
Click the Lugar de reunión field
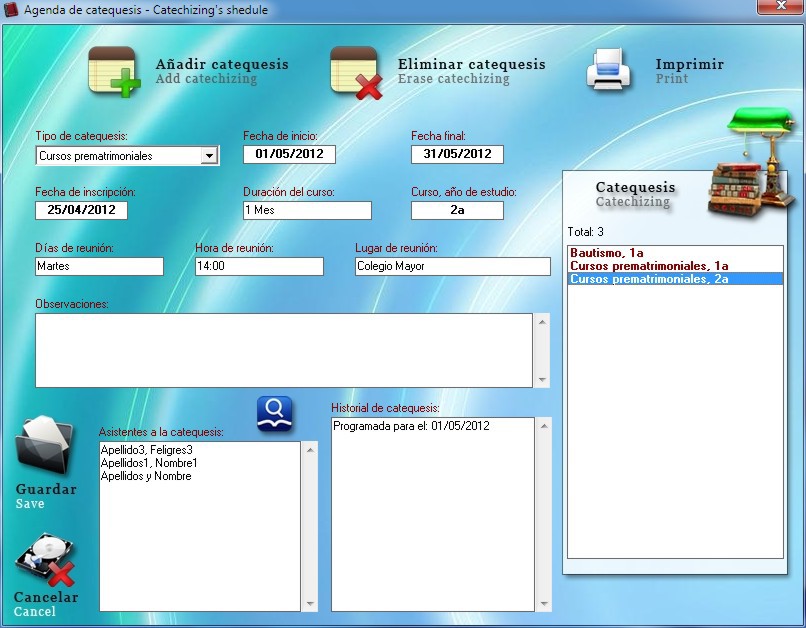[453, 266]
